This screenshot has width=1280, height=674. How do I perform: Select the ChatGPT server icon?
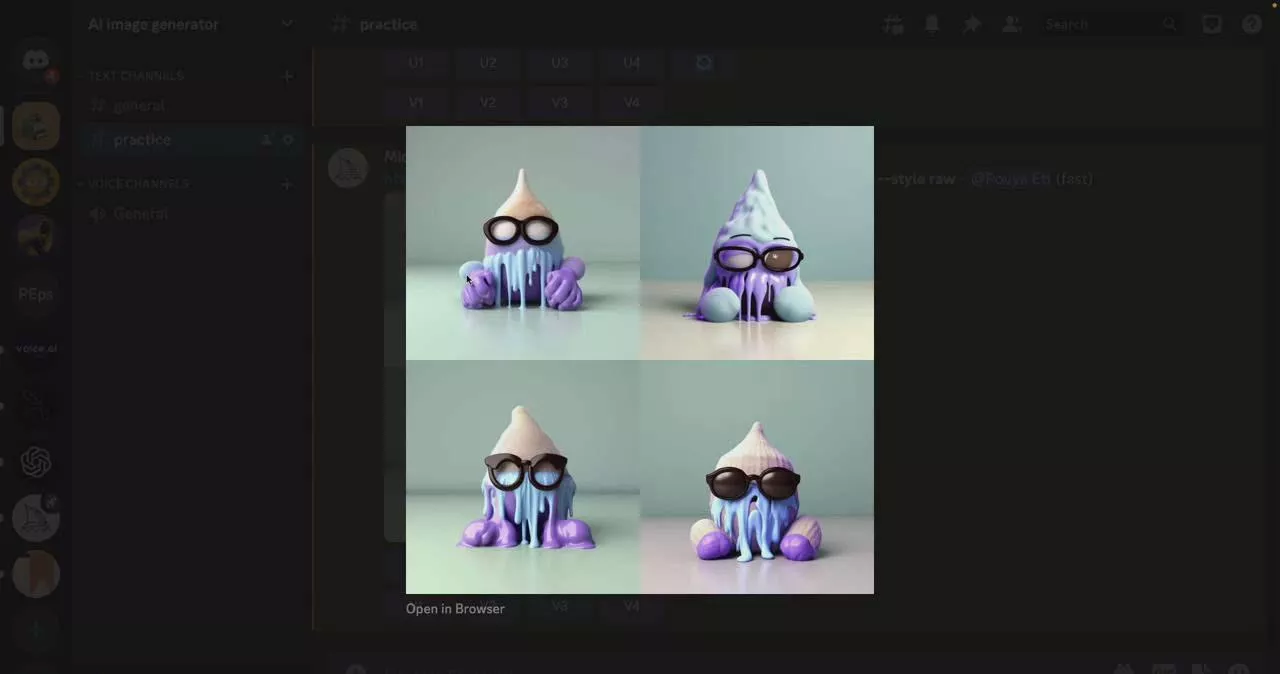pos(36,461)
